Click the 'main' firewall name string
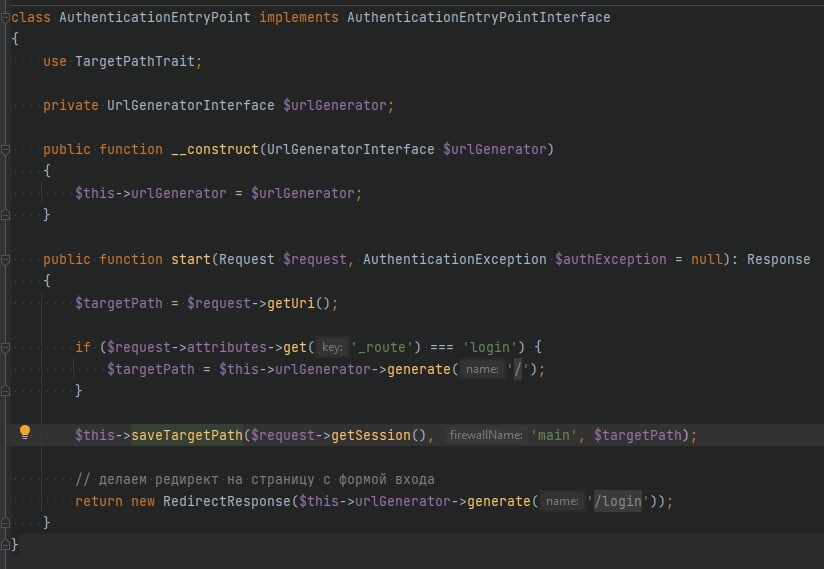The image size is (824, 569). coord(553,436)
